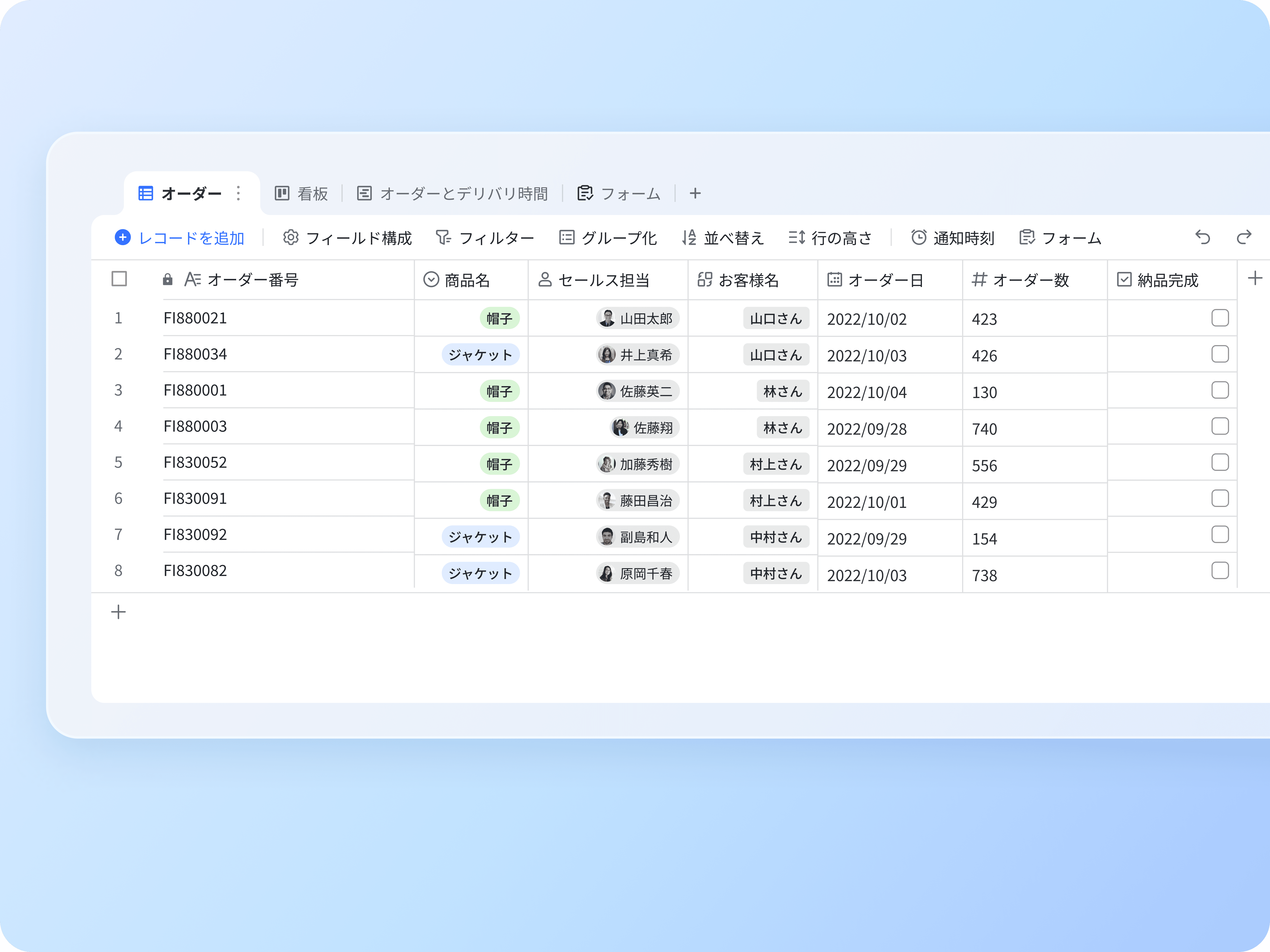Adjust 行の高さ row height
1270x952 pixels.
(x=830, y=238)
